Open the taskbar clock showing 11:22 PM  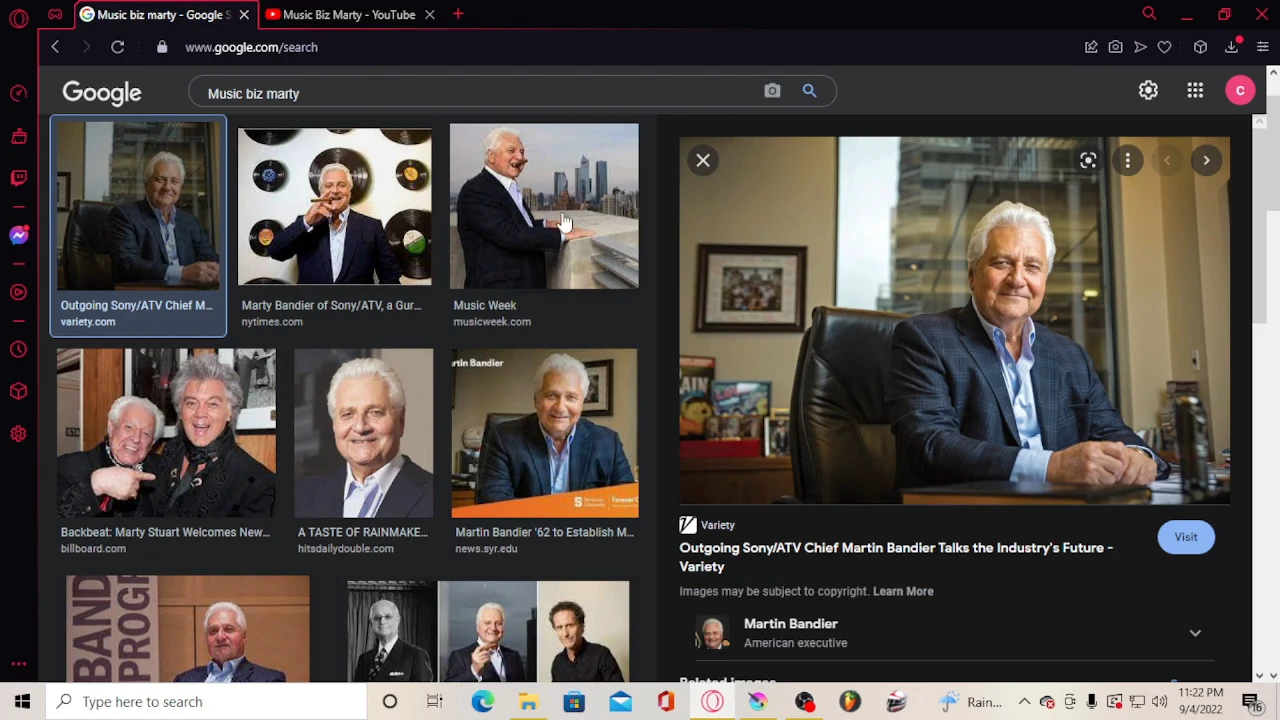(x=1201, y=701)
